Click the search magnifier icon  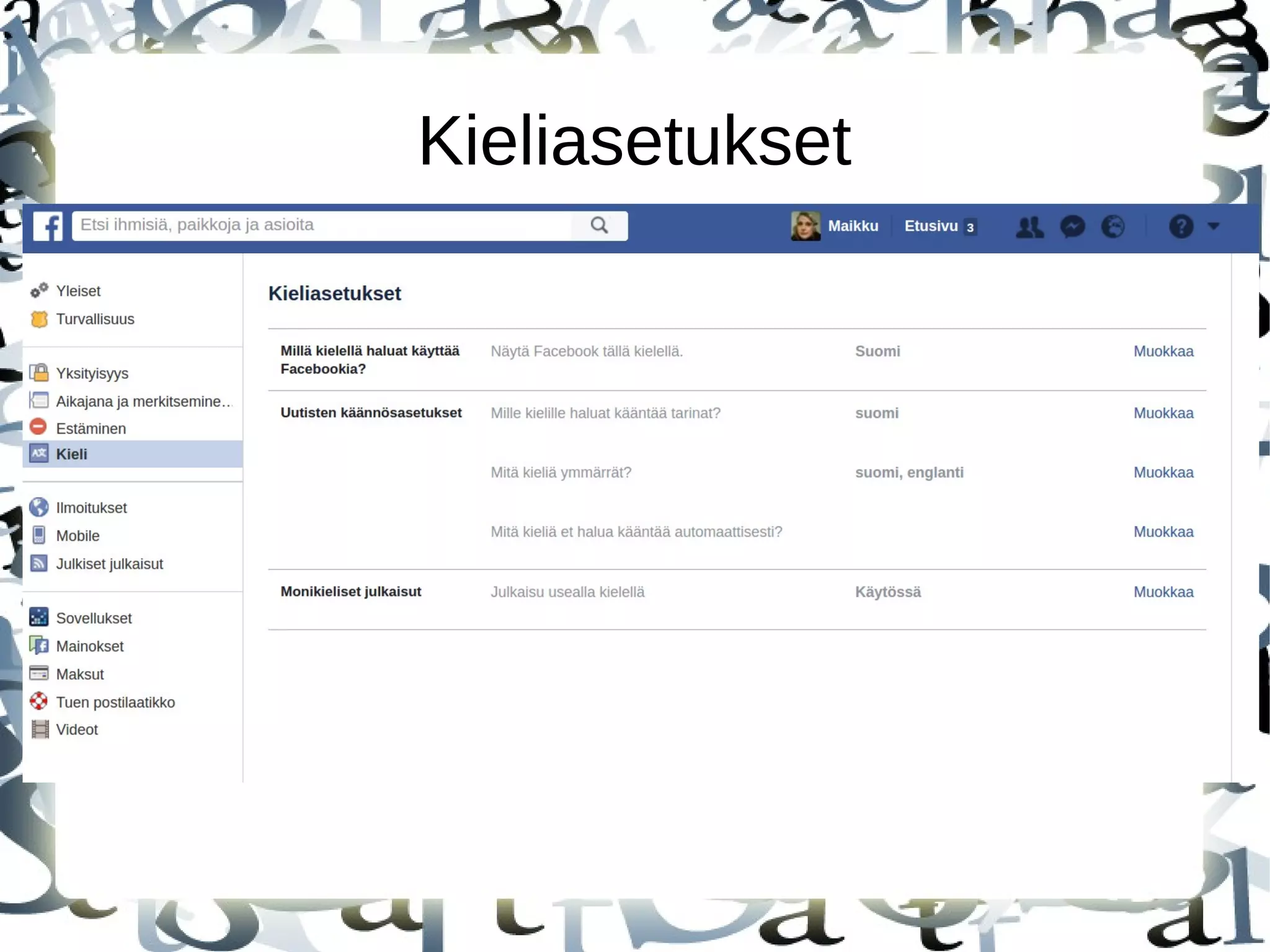click(x=599, y=225)
